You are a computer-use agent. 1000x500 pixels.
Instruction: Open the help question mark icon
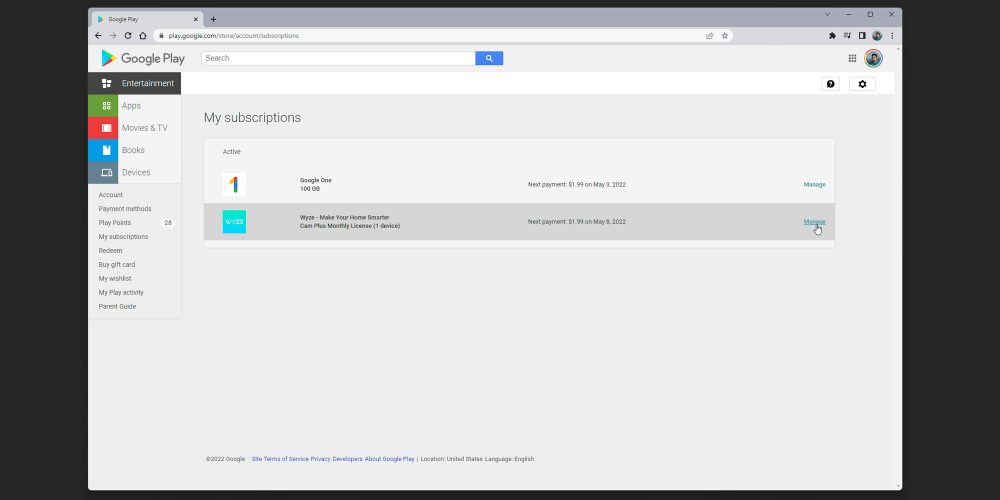pyautogui.click(x=830, y=84)
